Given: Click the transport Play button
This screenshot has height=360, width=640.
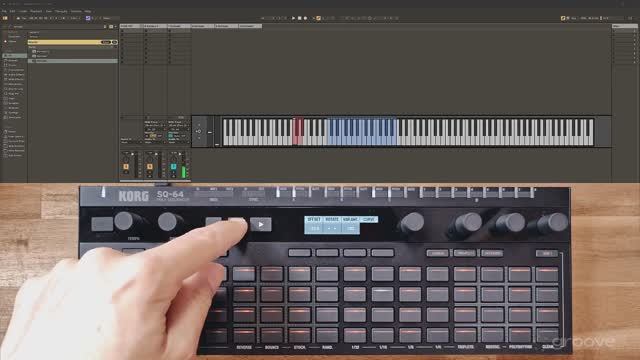Looking at the screenshot, I should coord(293,18).
